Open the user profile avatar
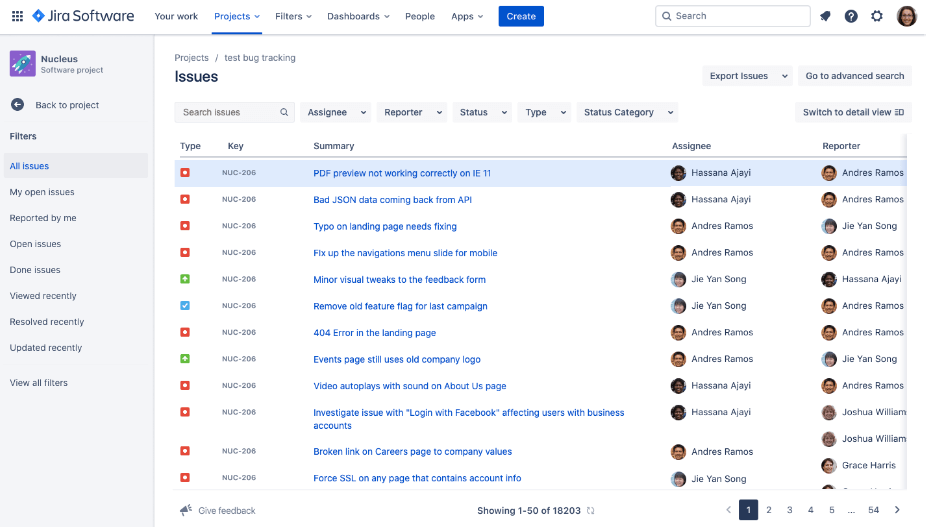926x527 pixels. [x=907, y=16]
